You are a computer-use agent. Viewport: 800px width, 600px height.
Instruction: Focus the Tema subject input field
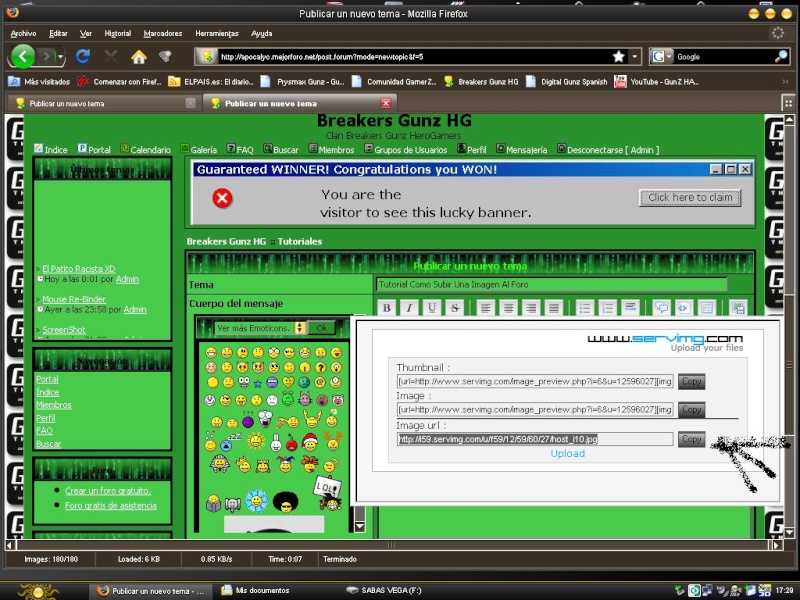pyautogui.click(x=551, y=285)
